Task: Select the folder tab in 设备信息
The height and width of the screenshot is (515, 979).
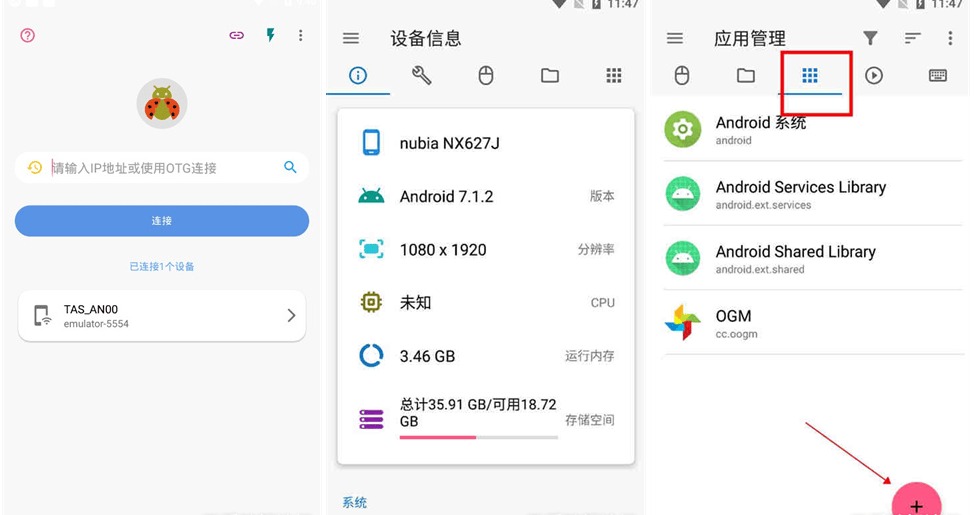Action: point(550,76)
